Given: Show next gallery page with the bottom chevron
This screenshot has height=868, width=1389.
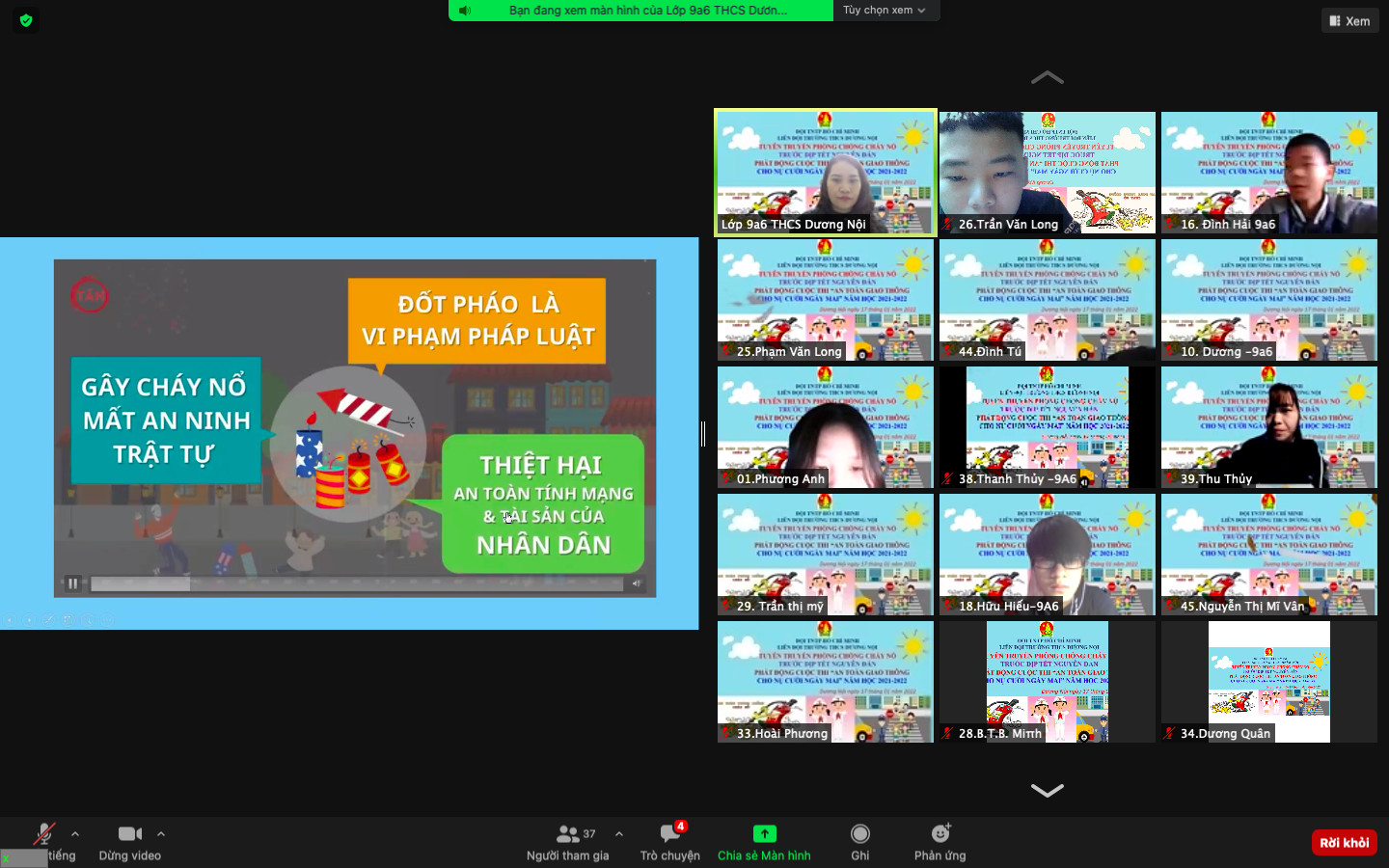Looking at the screenshot, I should point(1047,791).
